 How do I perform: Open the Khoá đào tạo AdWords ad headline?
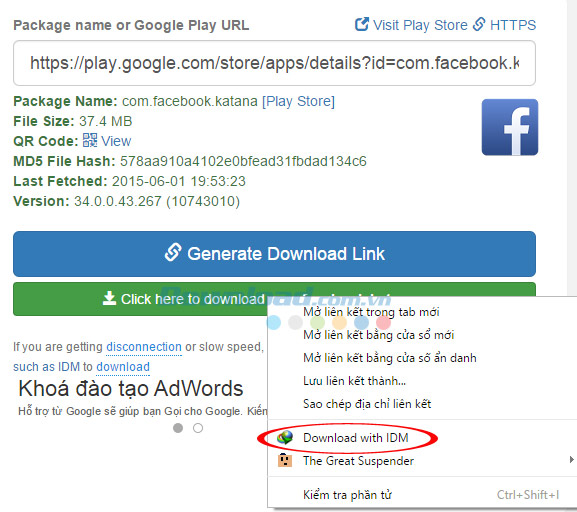coord(131,388)
